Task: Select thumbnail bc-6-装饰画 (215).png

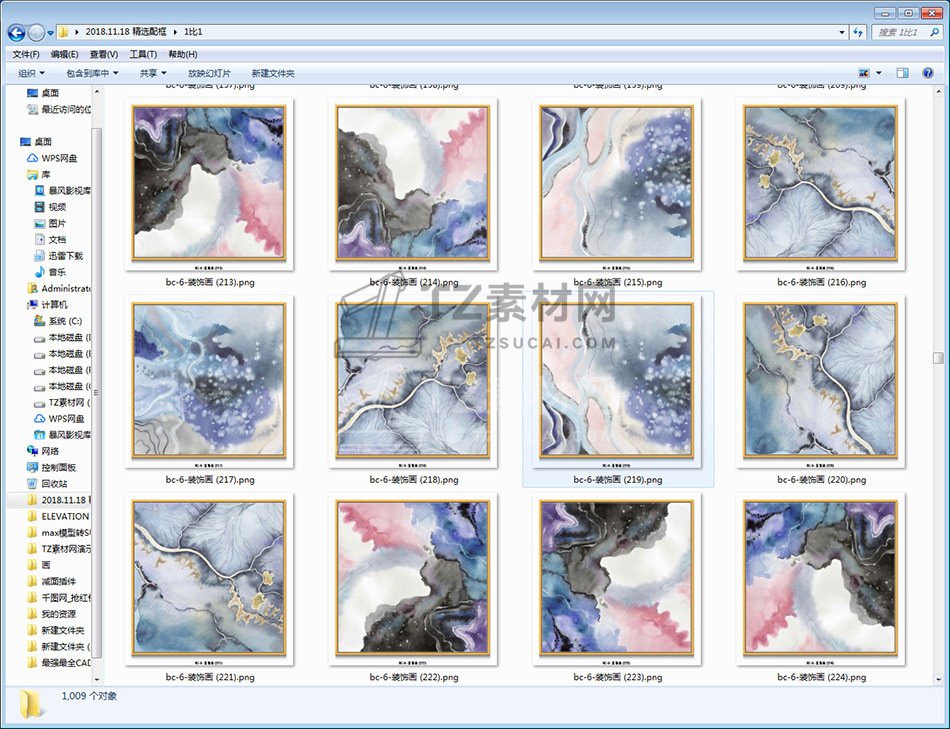Action: (x=617, y=184)
